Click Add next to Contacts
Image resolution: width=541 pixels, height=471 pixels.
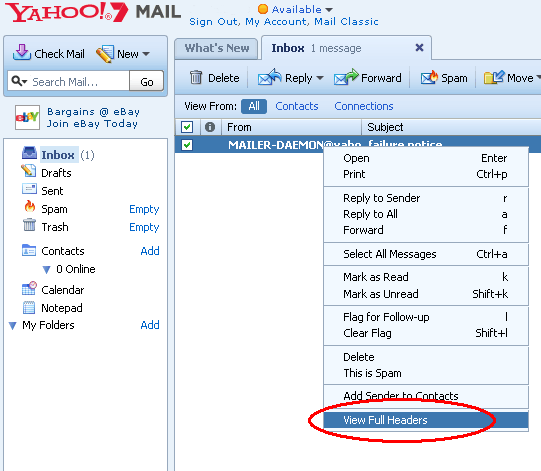coord(150,251)
